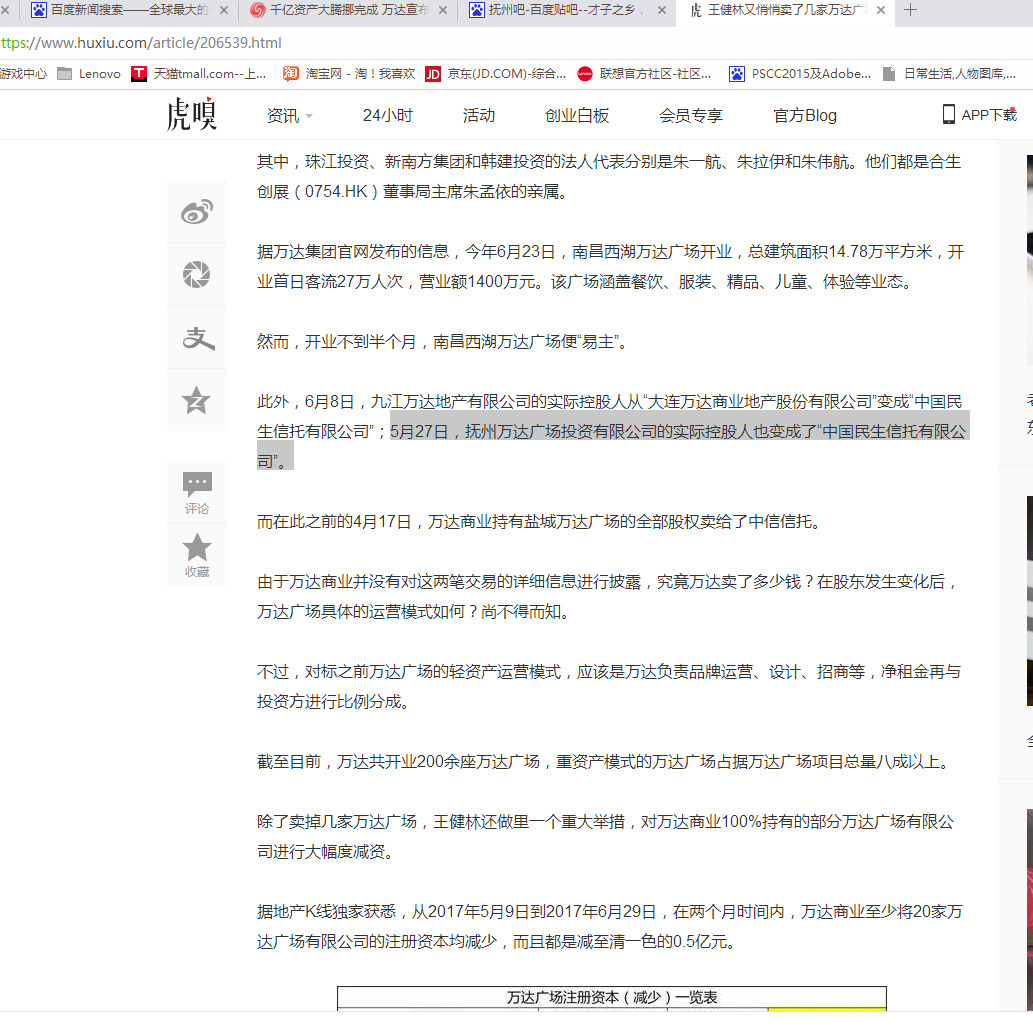Click paragraph starting 其中,珠江投资、新南方集团
This screenshot has width=1033, height=1031.
point(609,177)
